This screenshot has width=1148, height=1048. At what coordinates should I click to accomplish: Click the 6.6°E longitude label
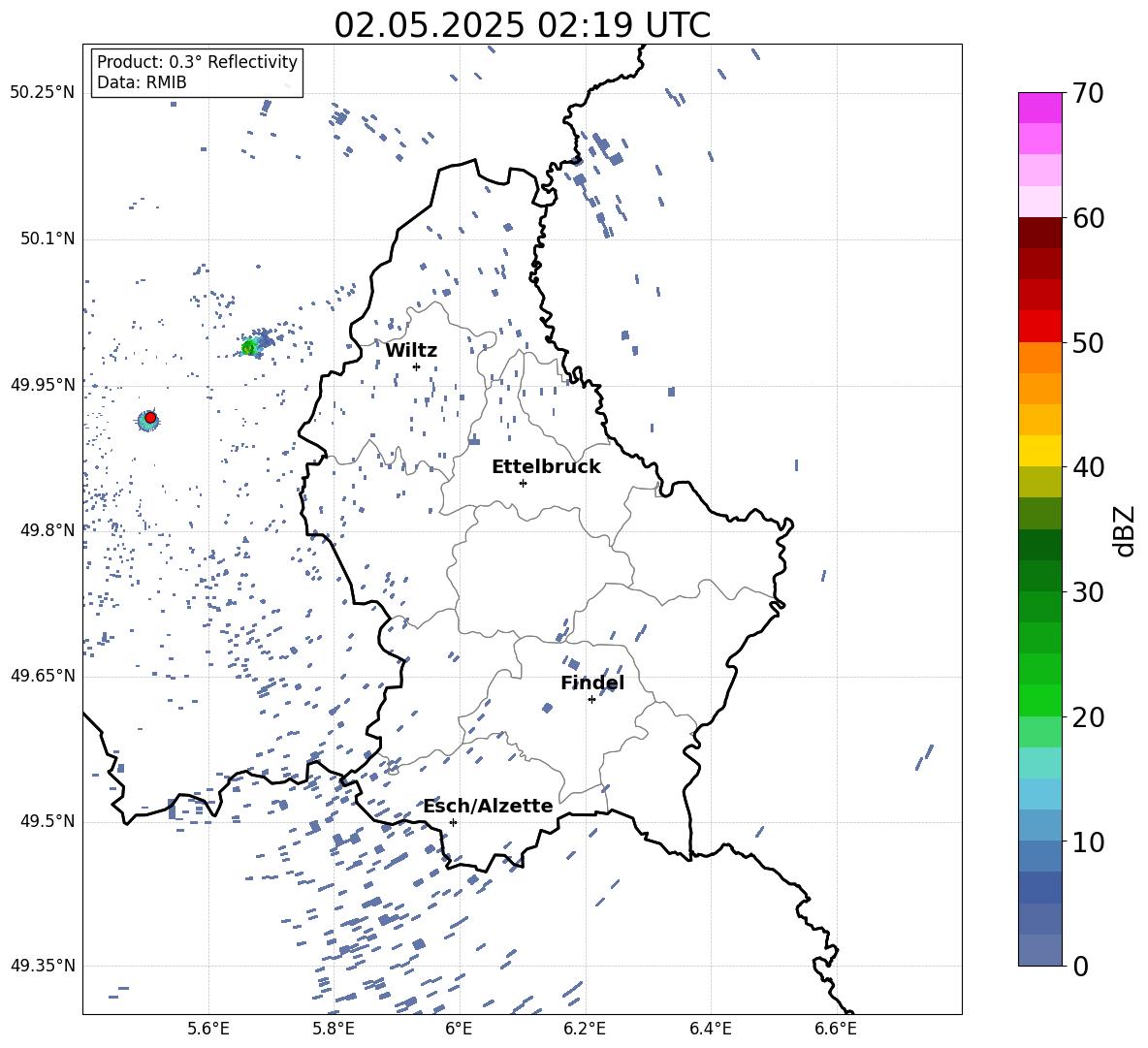[836, 1029]
